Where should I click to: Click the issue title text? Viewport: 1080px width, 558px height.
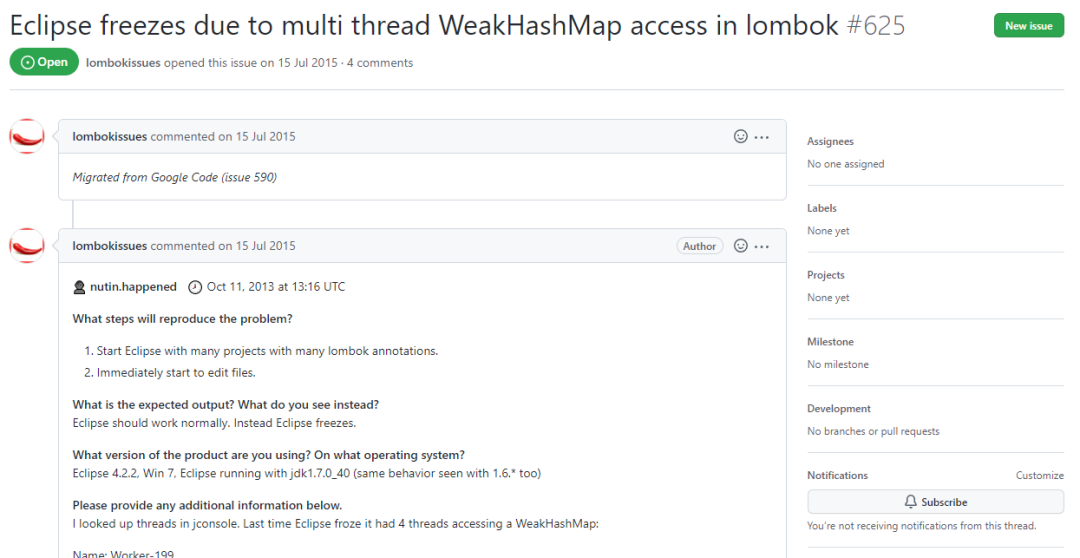pos(424,26)
